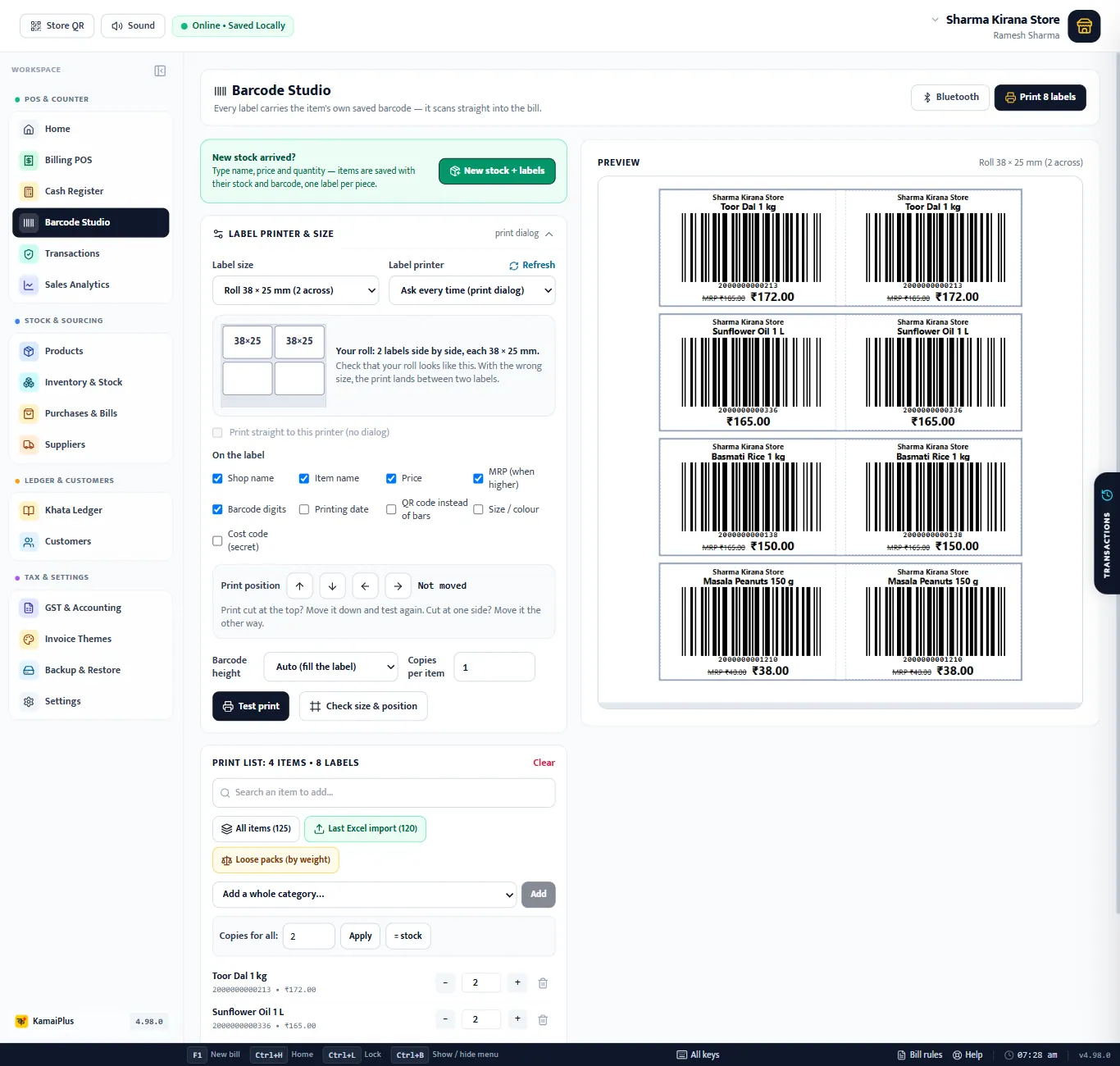Click the Help icon in status bar
Image resolution: width=1120 pixels, height=1066 pixels.
(x=967, y=1055)
